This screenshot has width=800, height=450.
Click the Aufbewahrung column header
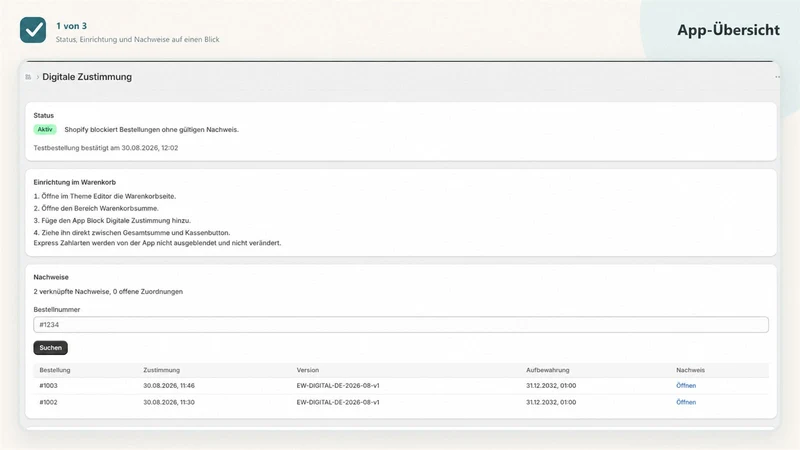tap(548, 370)
